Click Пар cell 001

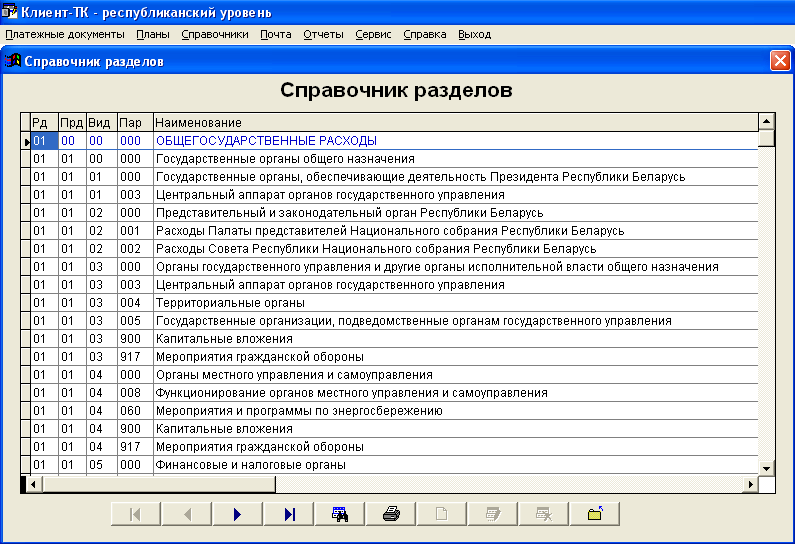(x=135, y=231)
